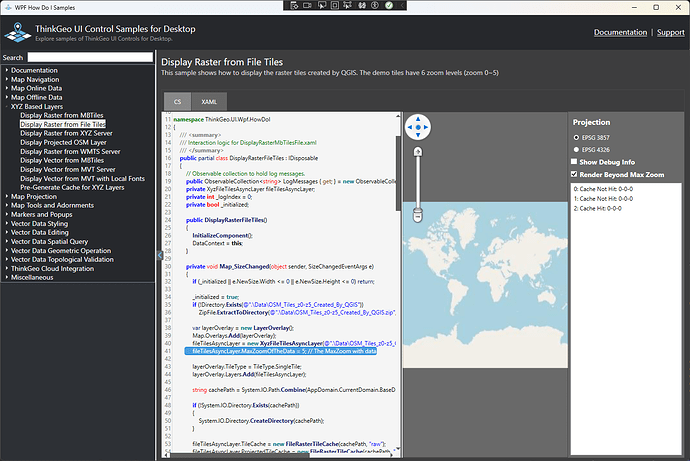
Task: Select the EPSG 3857 projection
Action: 576,138
